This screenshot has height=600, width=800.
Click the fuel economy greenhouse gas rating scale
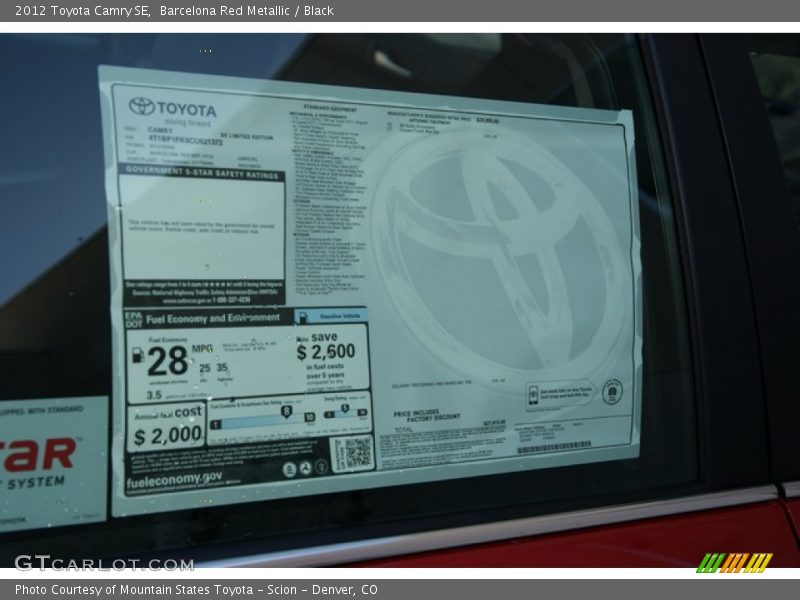pos(262,417)
